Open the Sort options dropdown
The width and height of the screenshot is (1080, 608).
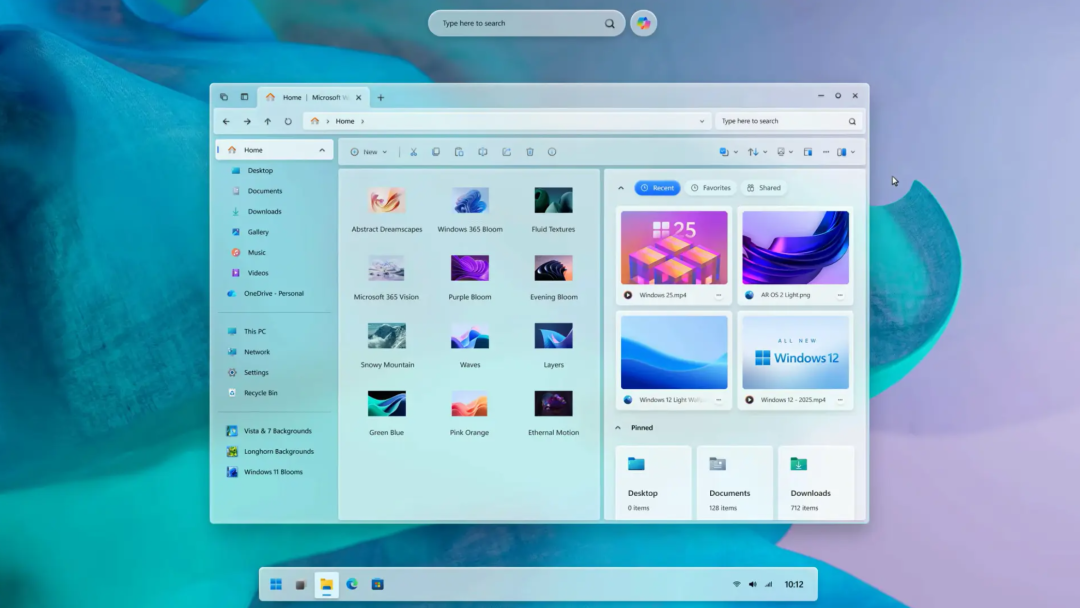pos(758,152)
